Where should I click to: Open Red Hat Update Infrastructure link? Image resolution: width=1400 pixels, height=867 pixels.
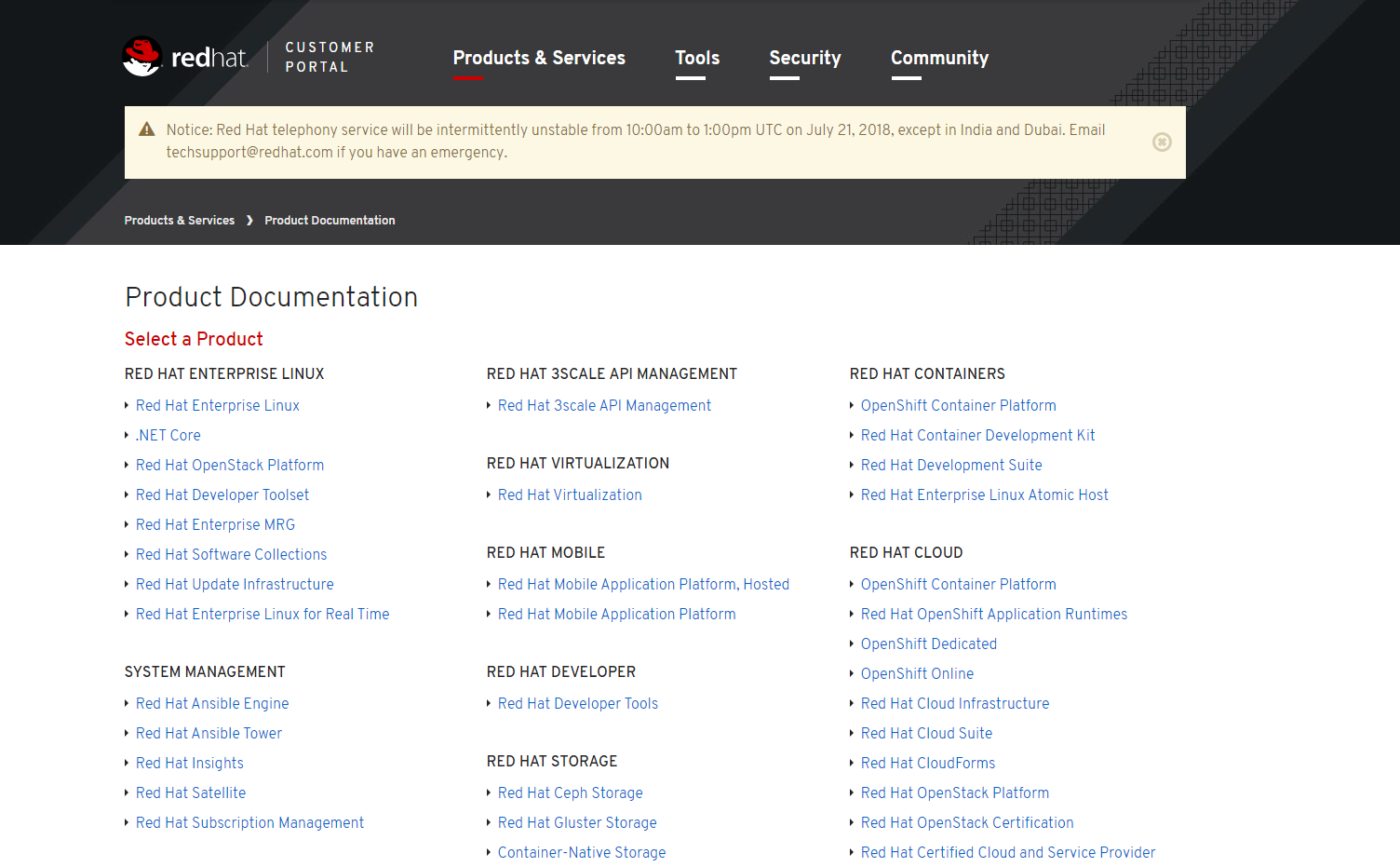click(x=235, y=585)
